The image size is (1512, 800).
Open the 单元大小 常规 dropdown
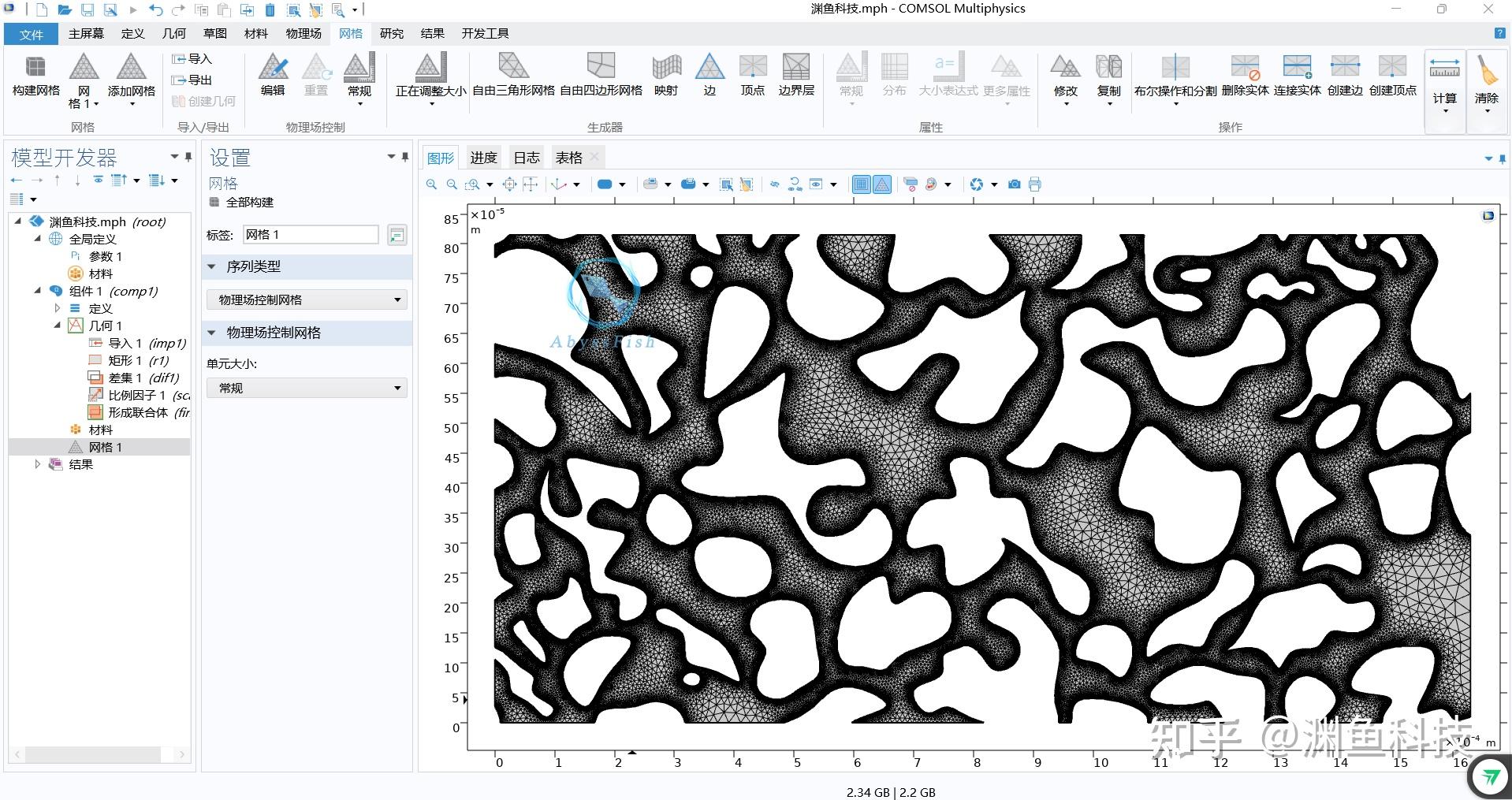tap(307, 388)
